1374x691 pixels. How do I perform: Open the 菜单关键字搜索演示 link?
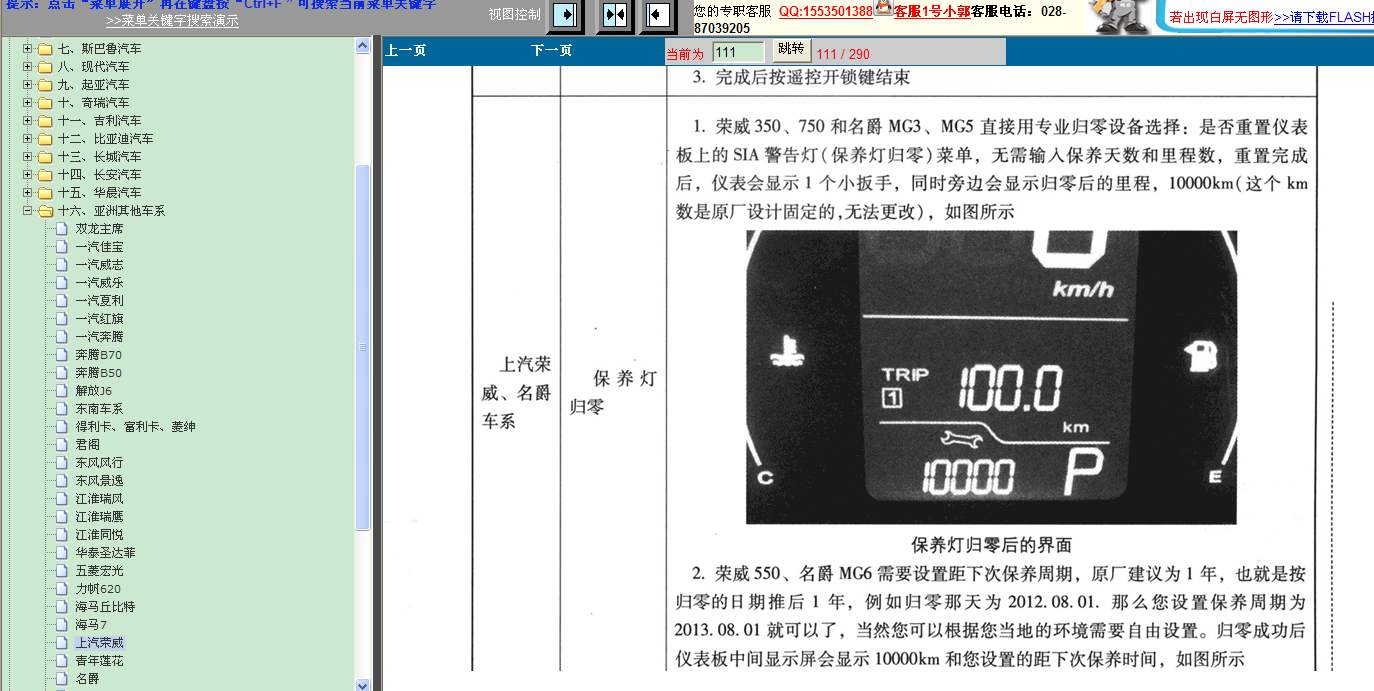coord(172,21)
